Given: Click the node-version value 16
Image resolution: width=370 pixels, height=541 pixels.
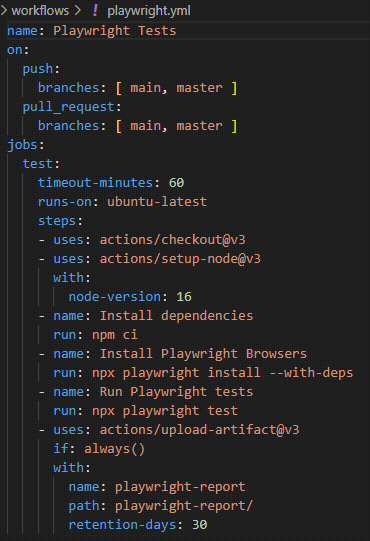Looking at the screenshot, I should pyautogui.click(x=184, y=296).
